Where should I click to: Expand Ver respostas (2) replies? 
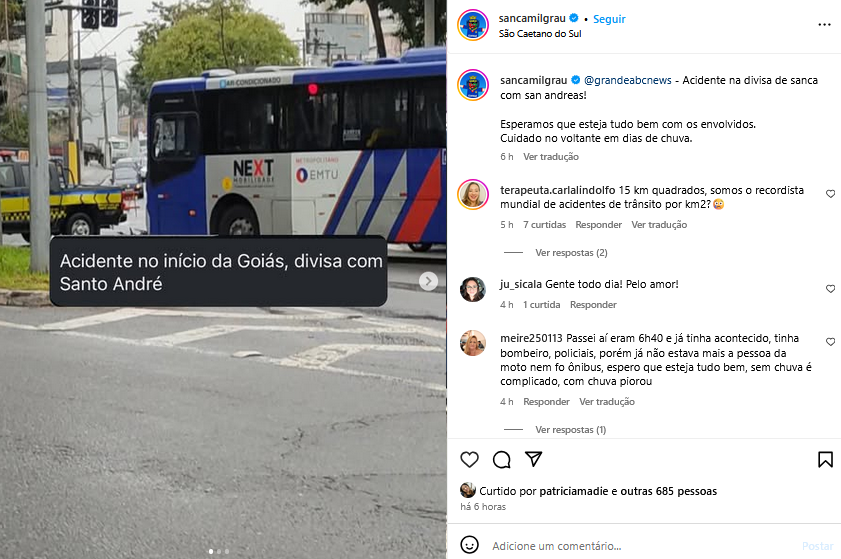tap(571, 253)
